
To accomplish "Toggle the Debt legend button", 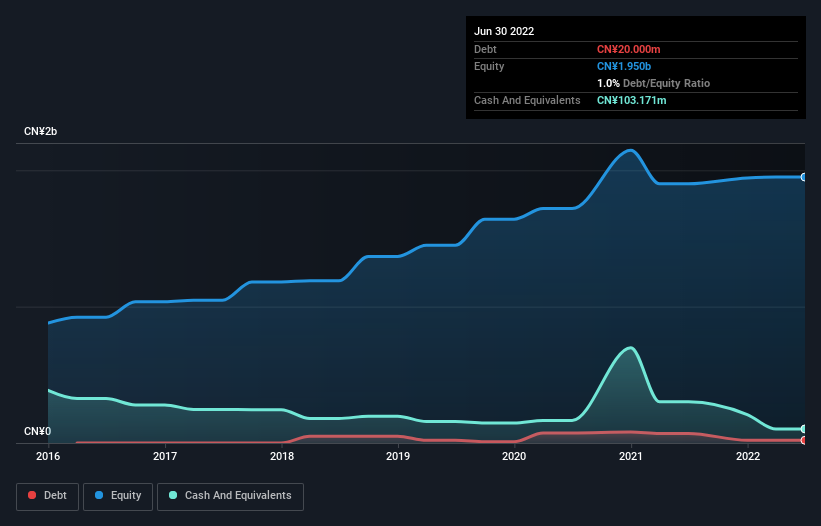I will [48, 496].
